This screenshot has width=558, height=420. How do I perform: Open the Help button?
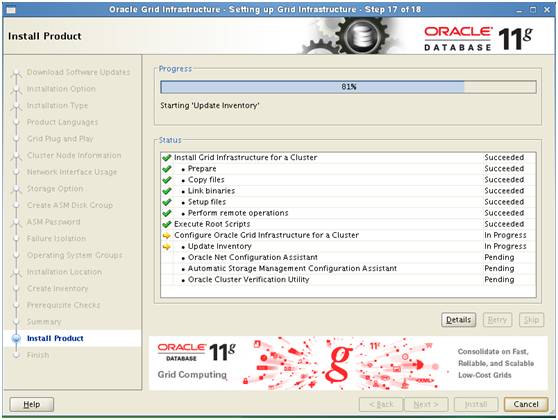coord(32,404)
